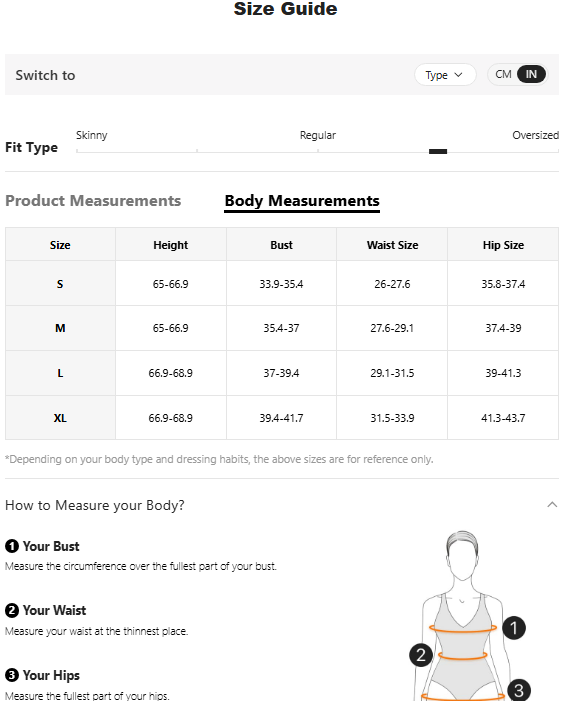This screenshot has width=566, height=713.
Task: Open the Type dropdown
Action: 445,75
